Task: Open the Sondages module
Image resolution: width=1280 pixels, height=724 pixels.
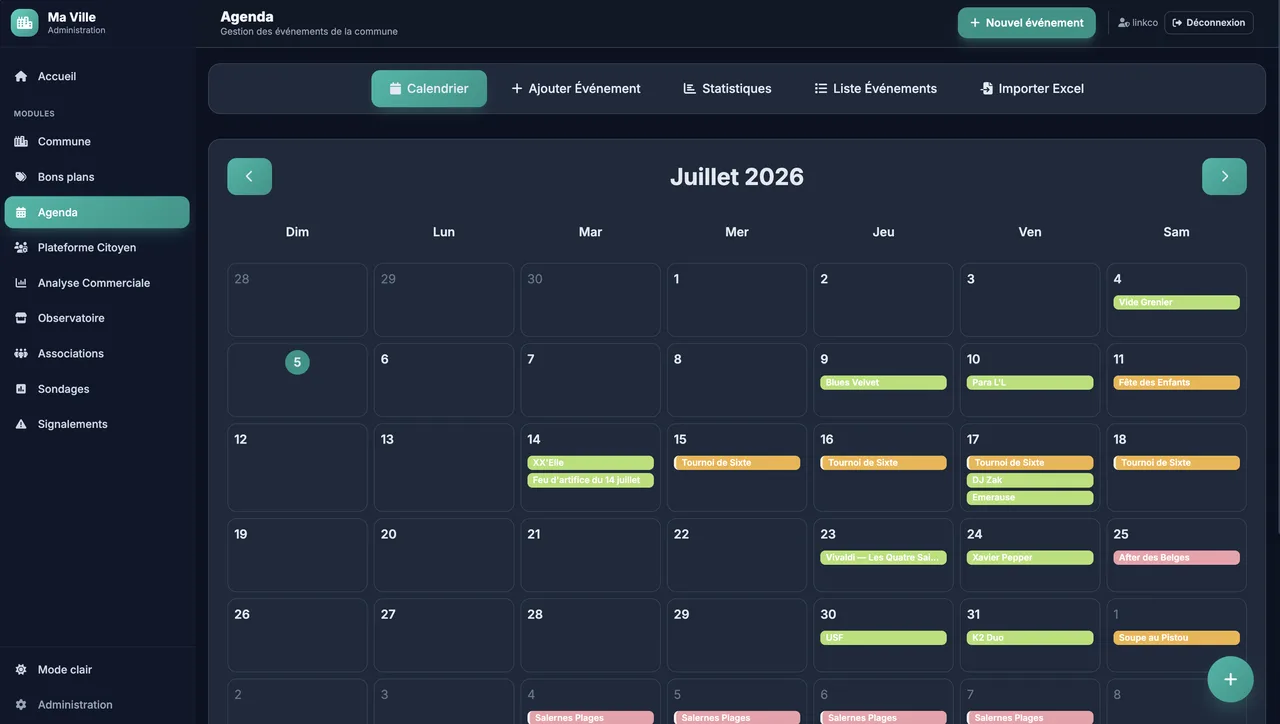Action: [97, 389]
